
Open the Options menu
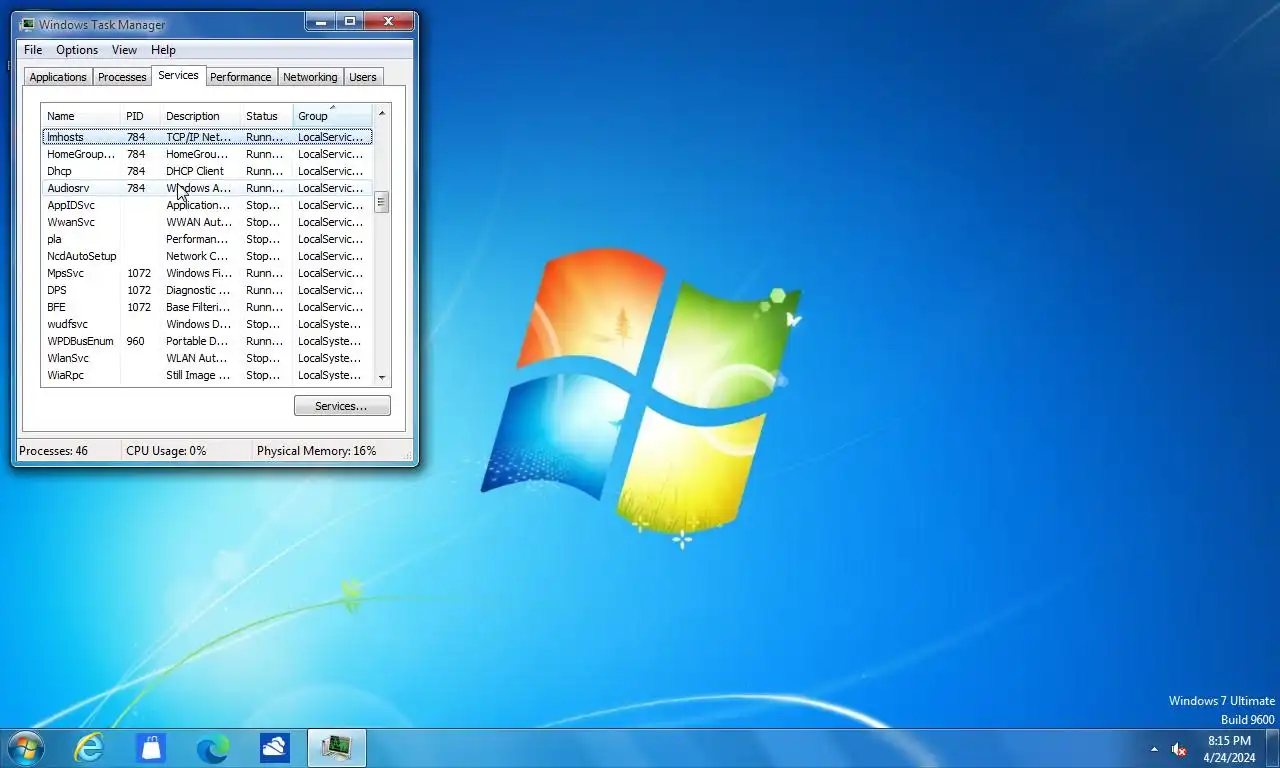(77, 50)
